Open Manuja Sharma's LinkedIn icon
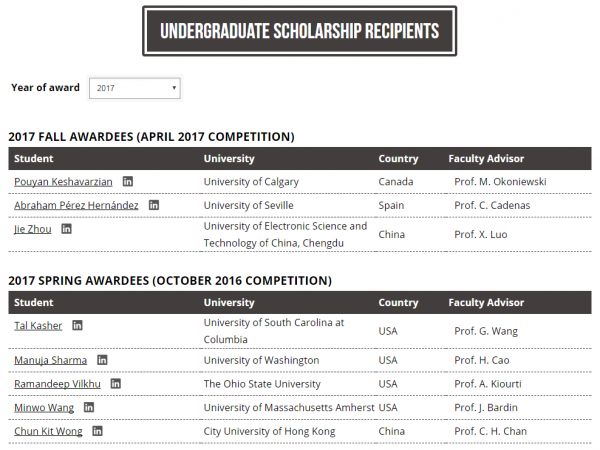 (102, 360)
